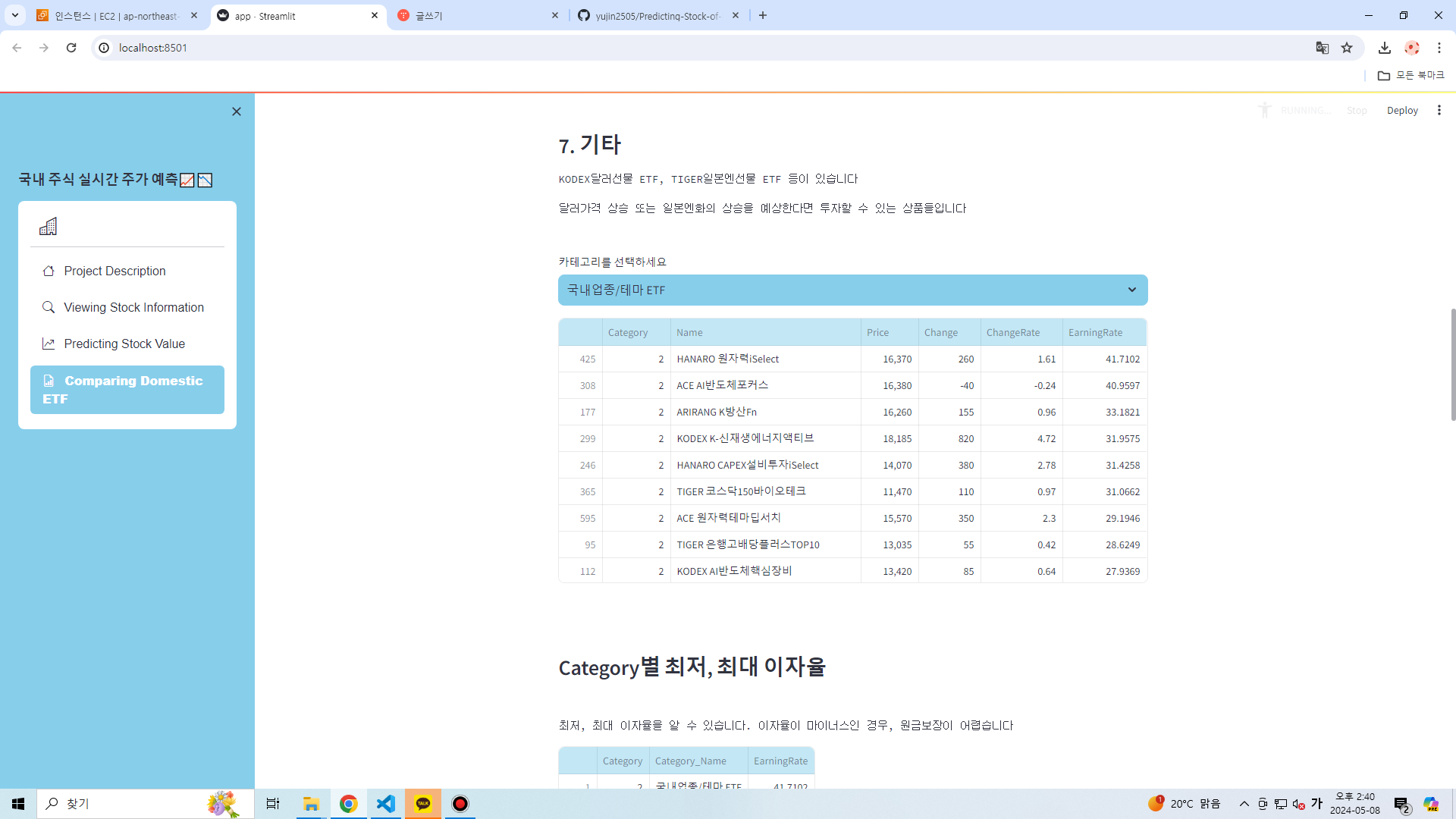Open Visual Studio Code from taskbar
The width and height of the screenshot is (1456, 819).
(x=386, y=804)
